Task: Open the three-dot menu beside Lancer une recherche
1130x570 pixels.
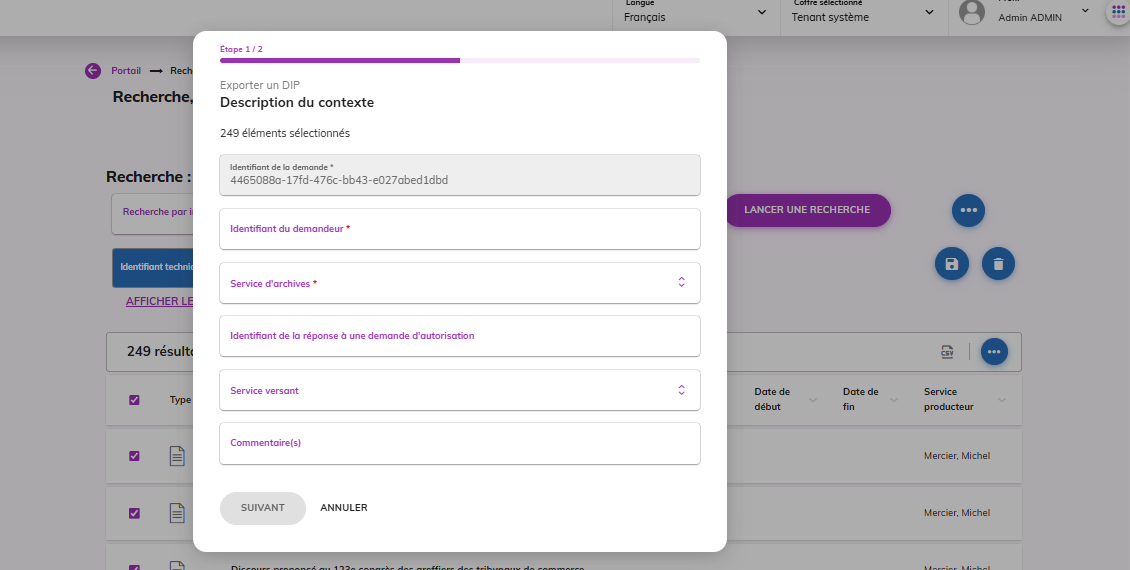Action: coord(967,211)
